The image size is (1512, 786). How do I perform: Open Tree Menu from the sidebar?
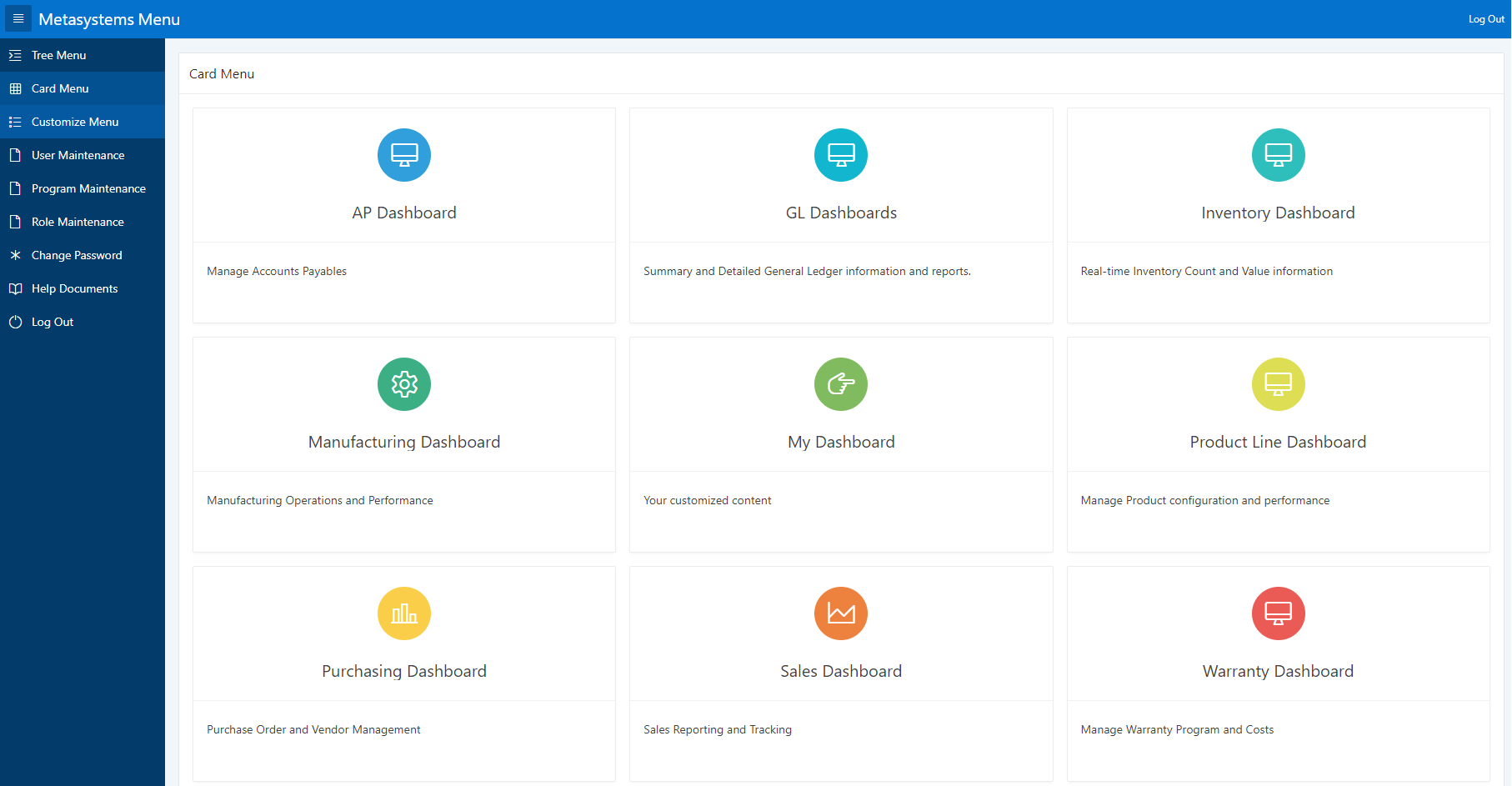83,55
